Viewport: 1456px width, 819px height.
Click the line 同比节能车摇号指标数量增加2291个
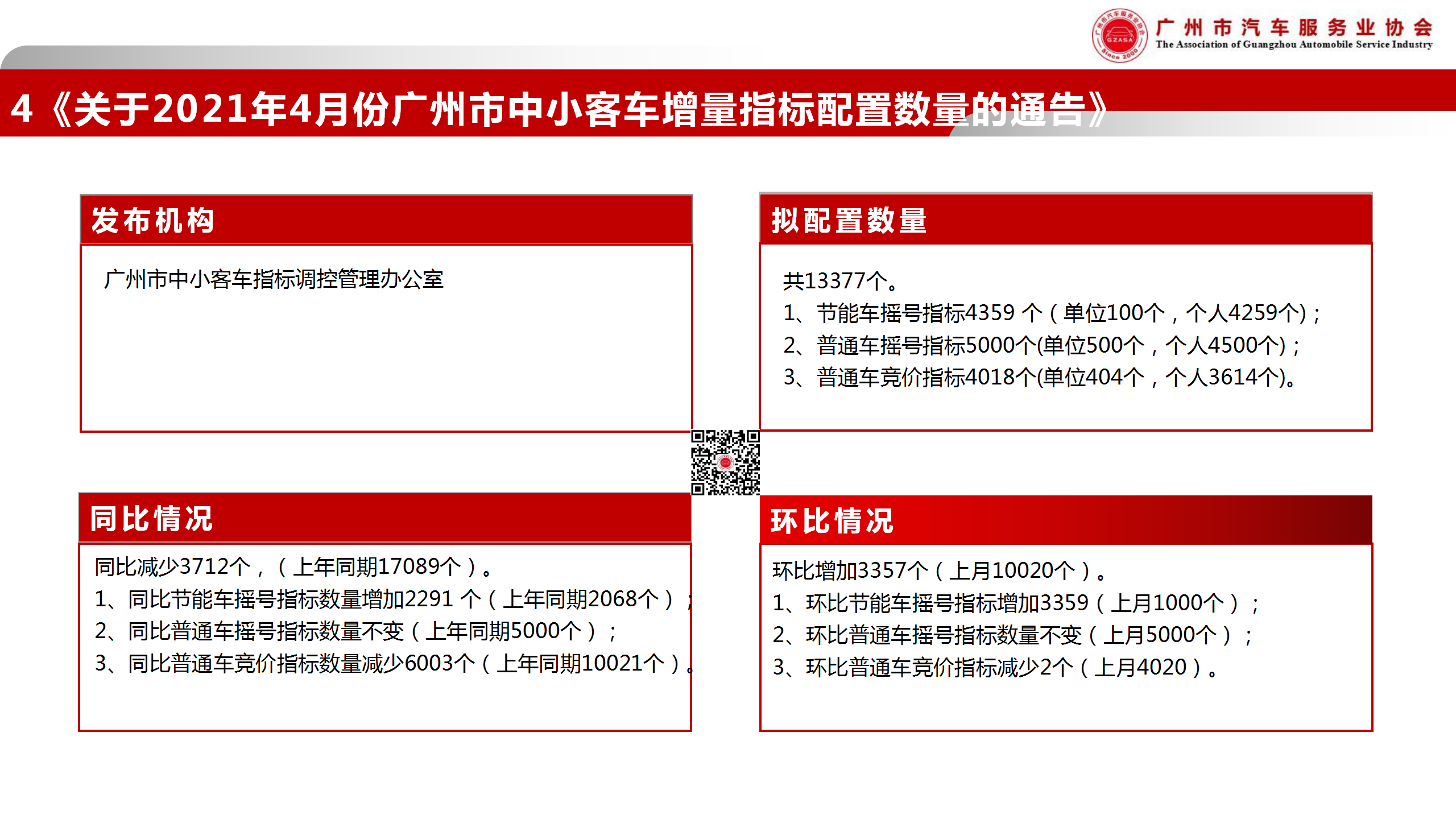pyautogui.click(x=393, y=599)
